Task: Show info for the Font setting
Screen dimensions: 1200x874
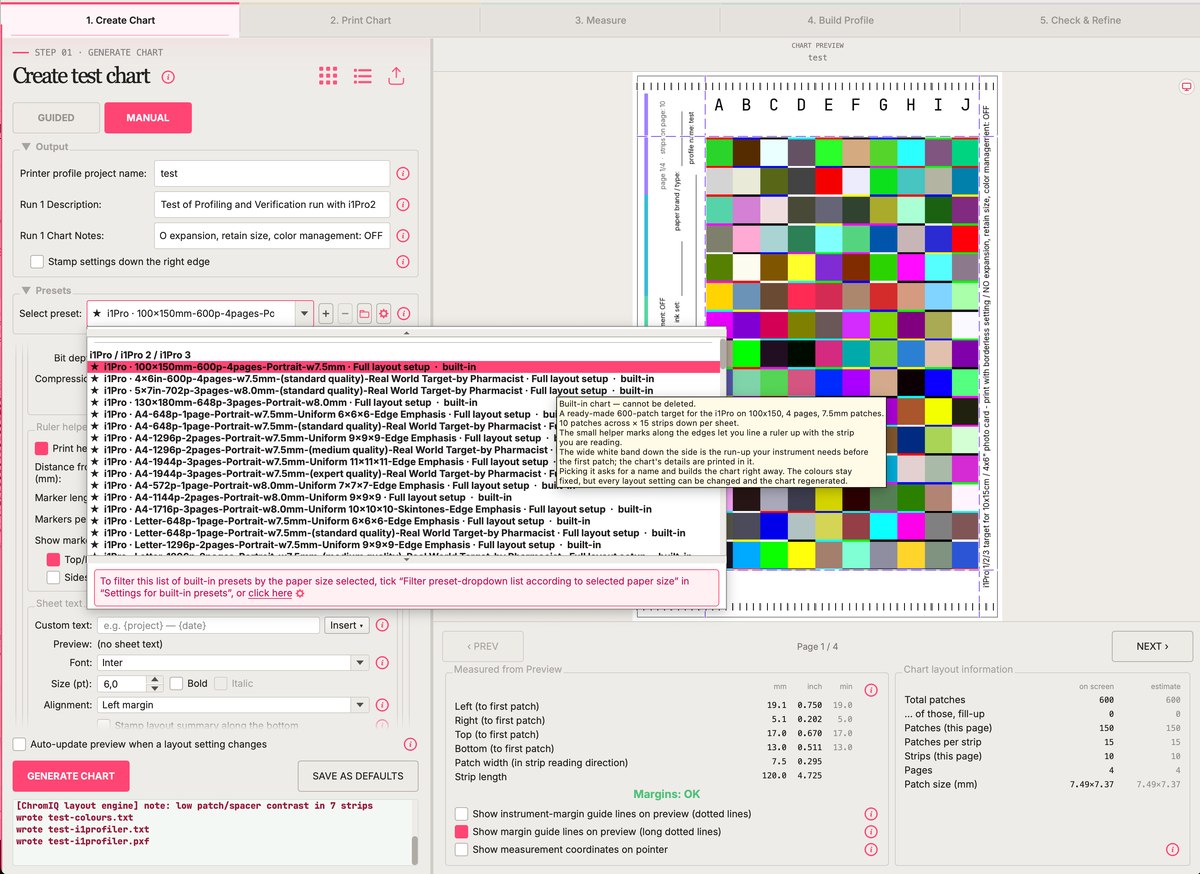Action: [x=382, y=663]
